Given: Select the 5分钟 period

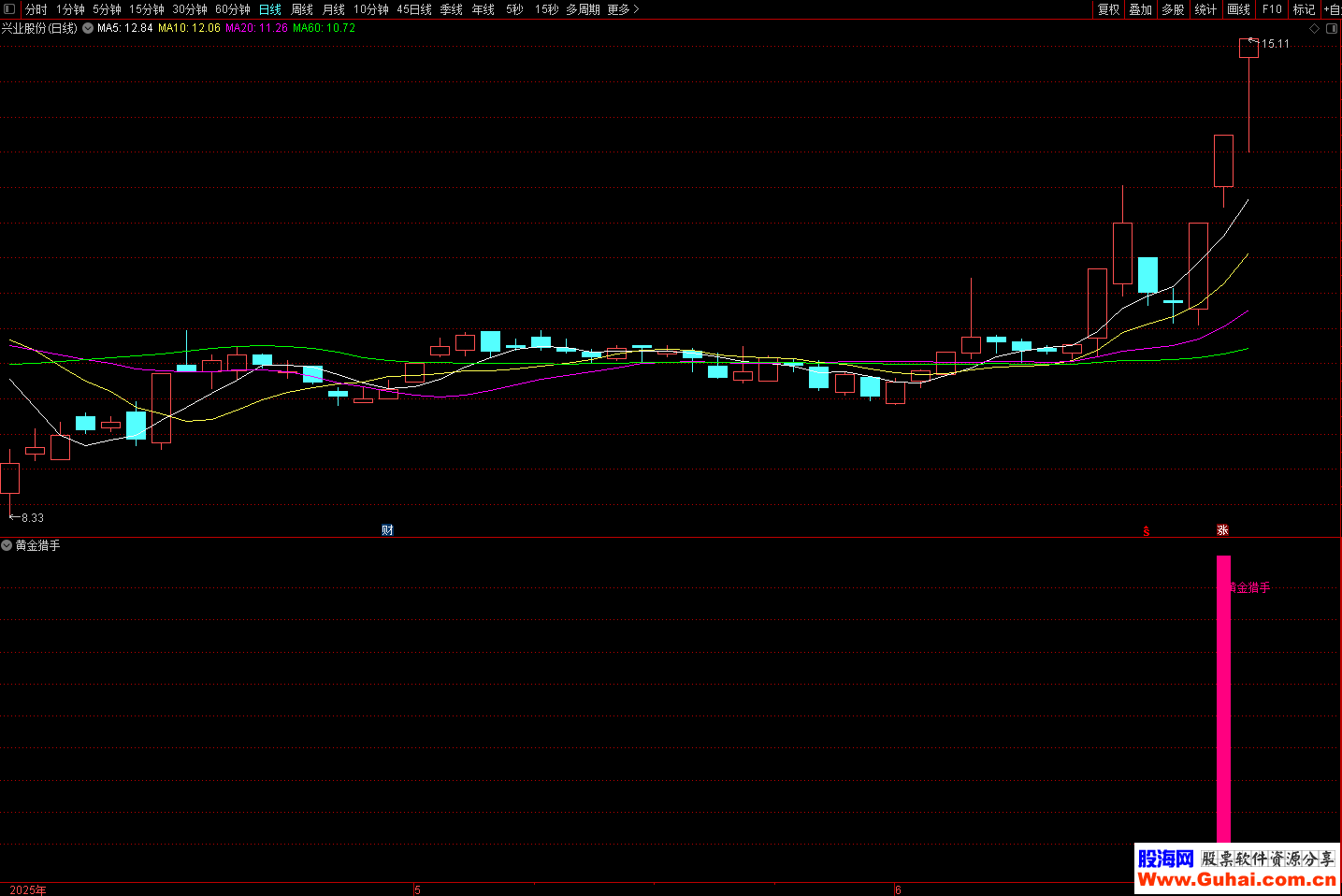Looking at the screenshot, I should [x=107, y=9].
